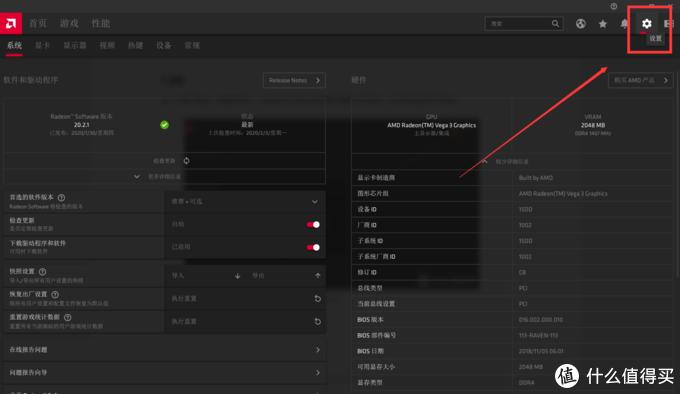
Task: Click the green checkmark status icon
Action: pyautogui.click(x=164, y=125)
